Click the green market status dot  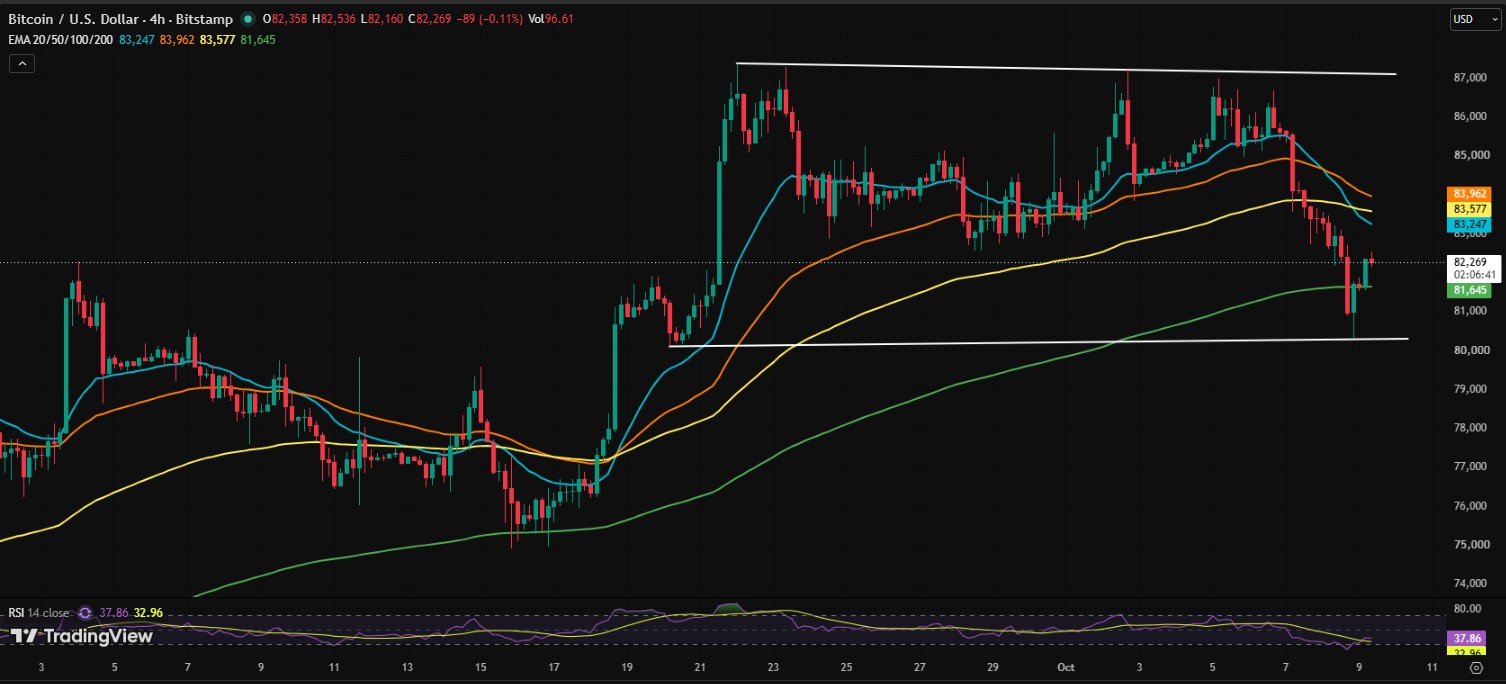pyautogui.click(x=247, y=20)
